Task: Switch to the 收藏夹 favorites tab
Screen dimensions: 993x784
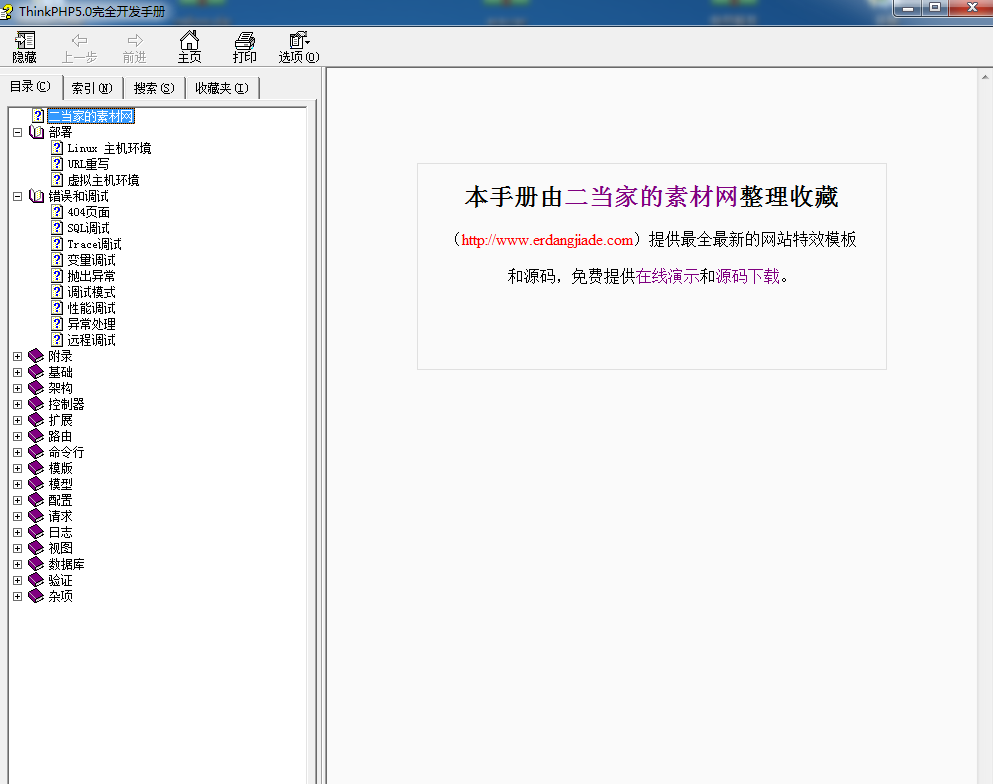Action: point(222,88)
